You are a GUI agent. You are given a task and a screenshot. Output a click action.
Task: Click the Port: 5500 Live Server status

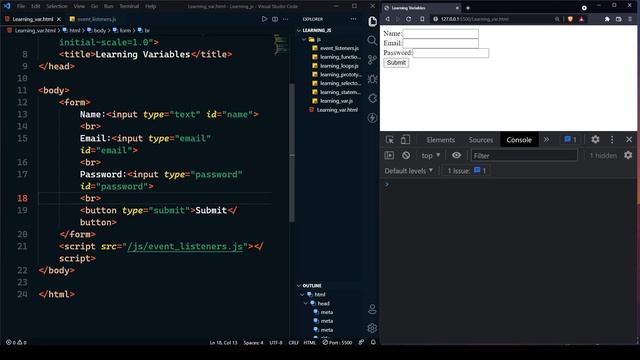tap(337, 342)
